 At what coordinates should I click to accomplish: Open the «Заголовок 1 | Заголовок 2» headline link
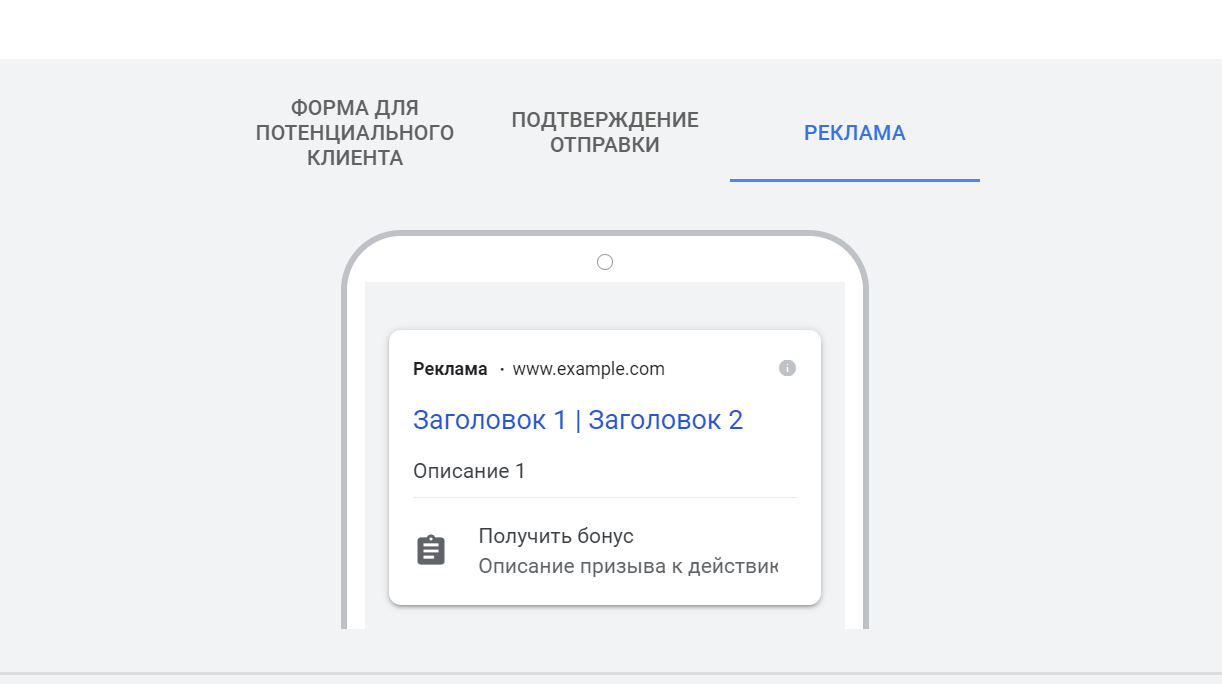[x=578, y=420]
